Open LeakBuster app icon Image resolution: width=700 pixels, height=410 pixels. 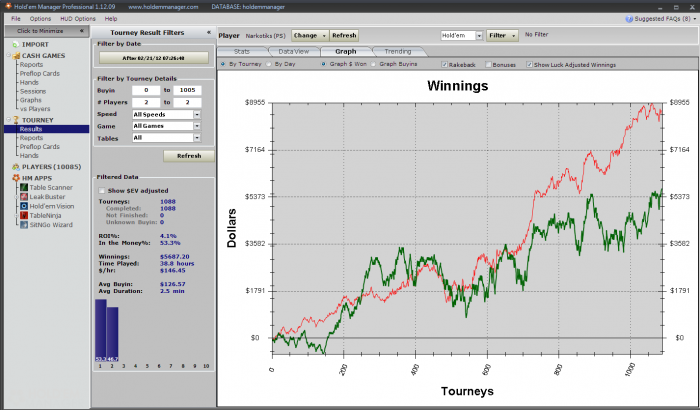point(24,197)
